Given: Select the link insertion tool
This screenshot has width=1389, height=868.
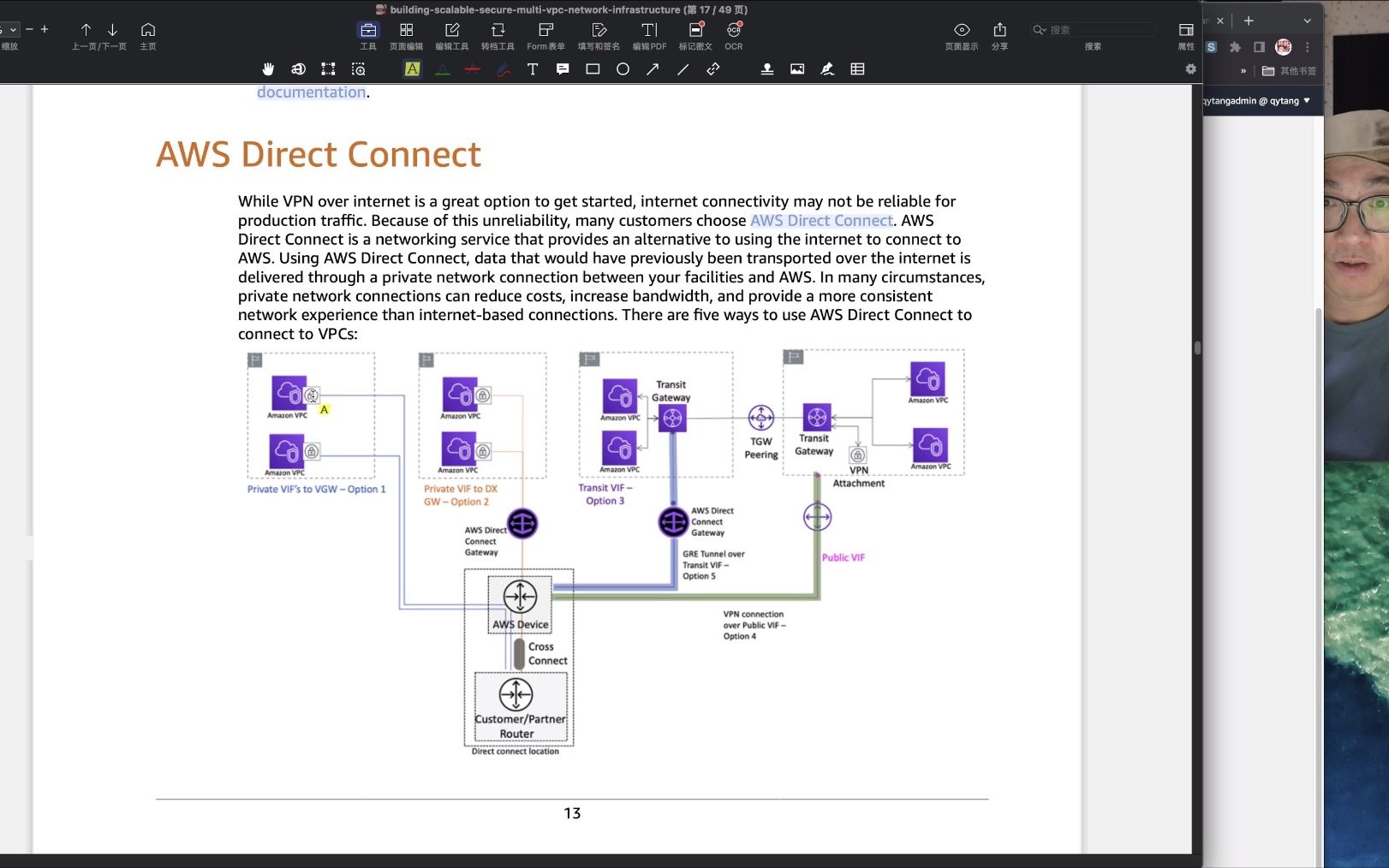Looking at the screenshot, I should pyautogui.click(x=713, y=69).
